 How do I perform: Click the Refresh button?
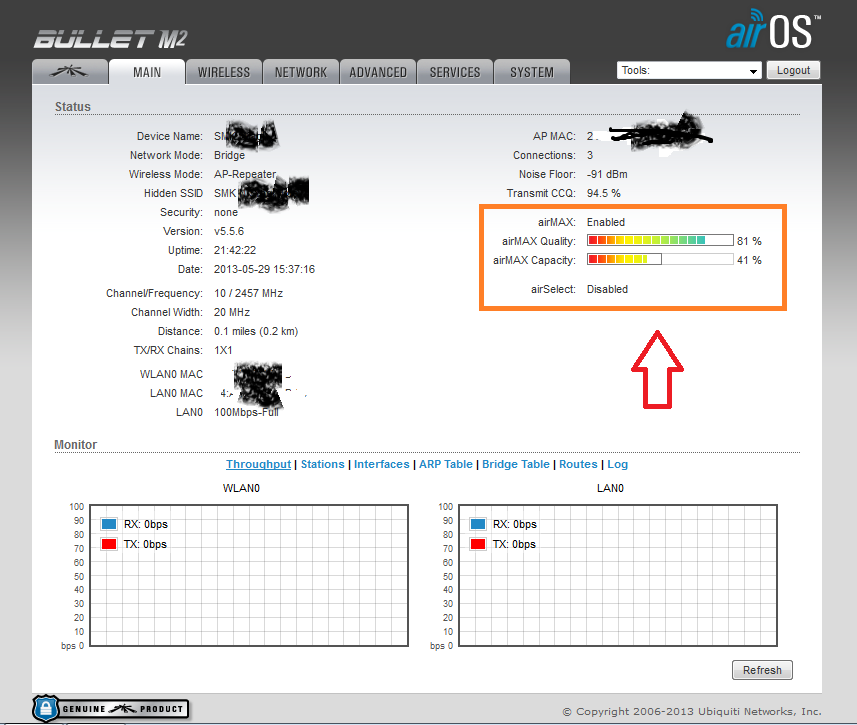tap(762, 670)
